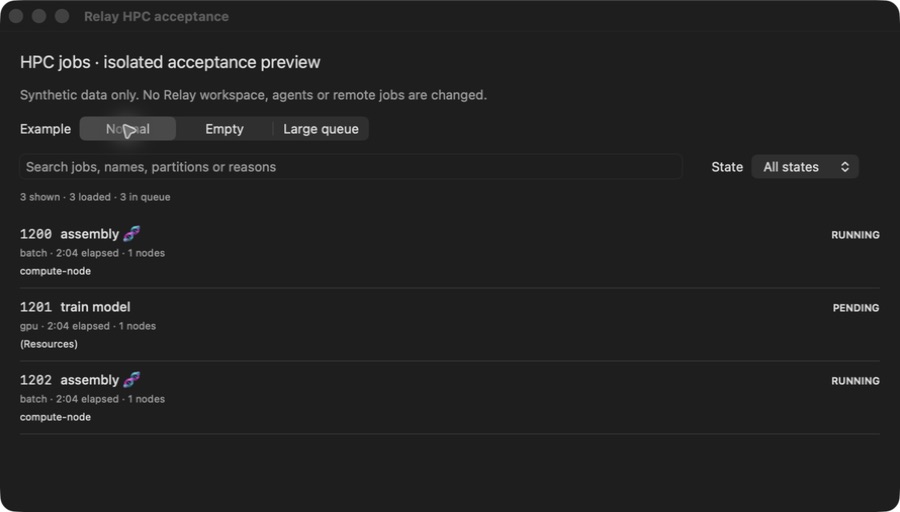Click the Relay HPC acceptance window title

(156, 17)
